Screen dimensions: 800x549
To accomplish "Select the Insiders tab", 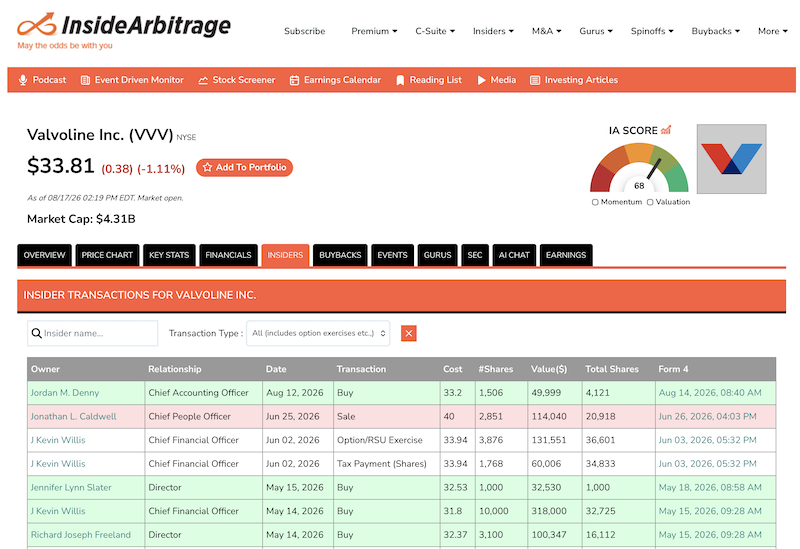I will (x=285, y=255).
